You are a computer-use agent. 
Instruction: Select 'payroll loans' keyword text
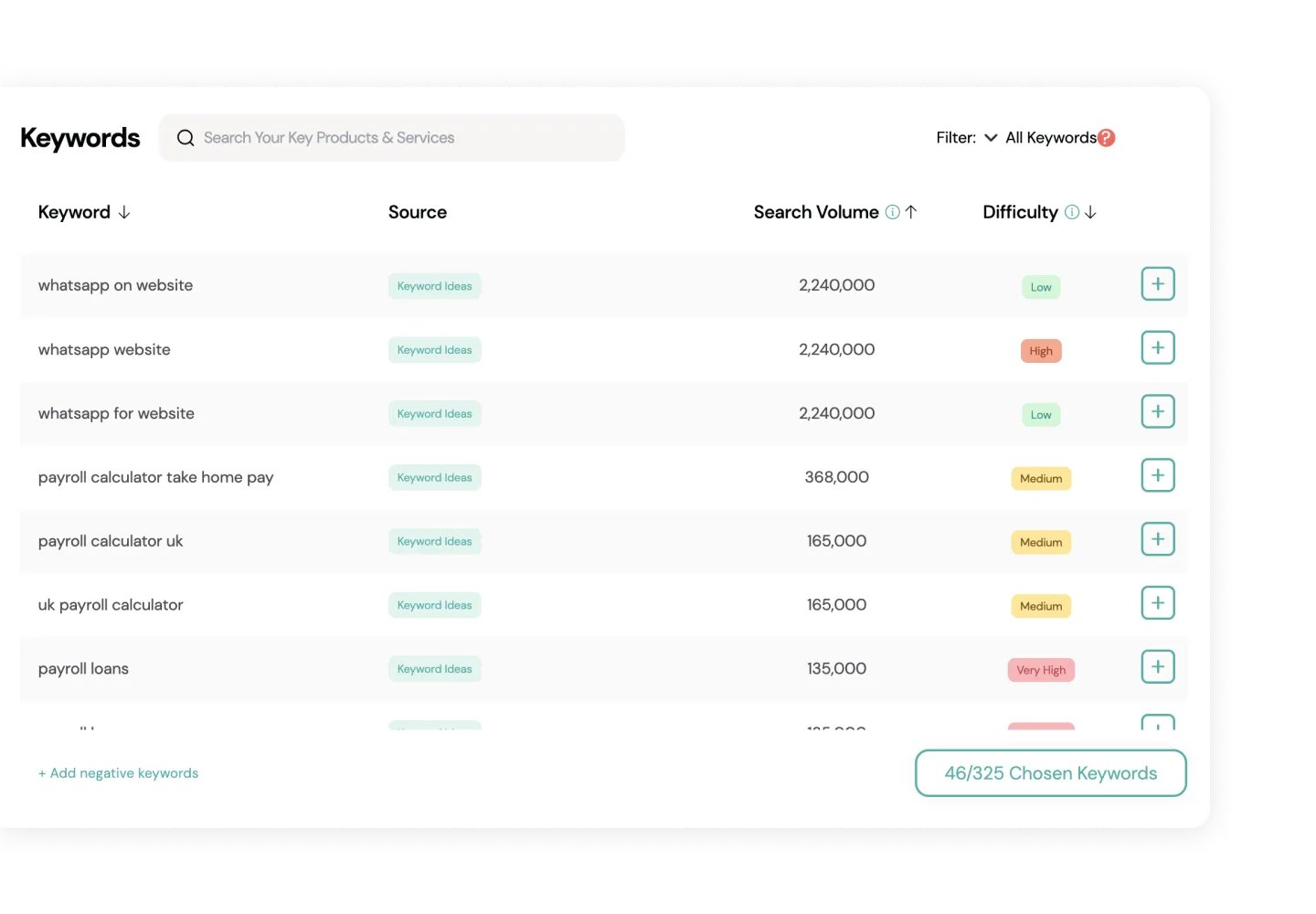coord(83,669)
